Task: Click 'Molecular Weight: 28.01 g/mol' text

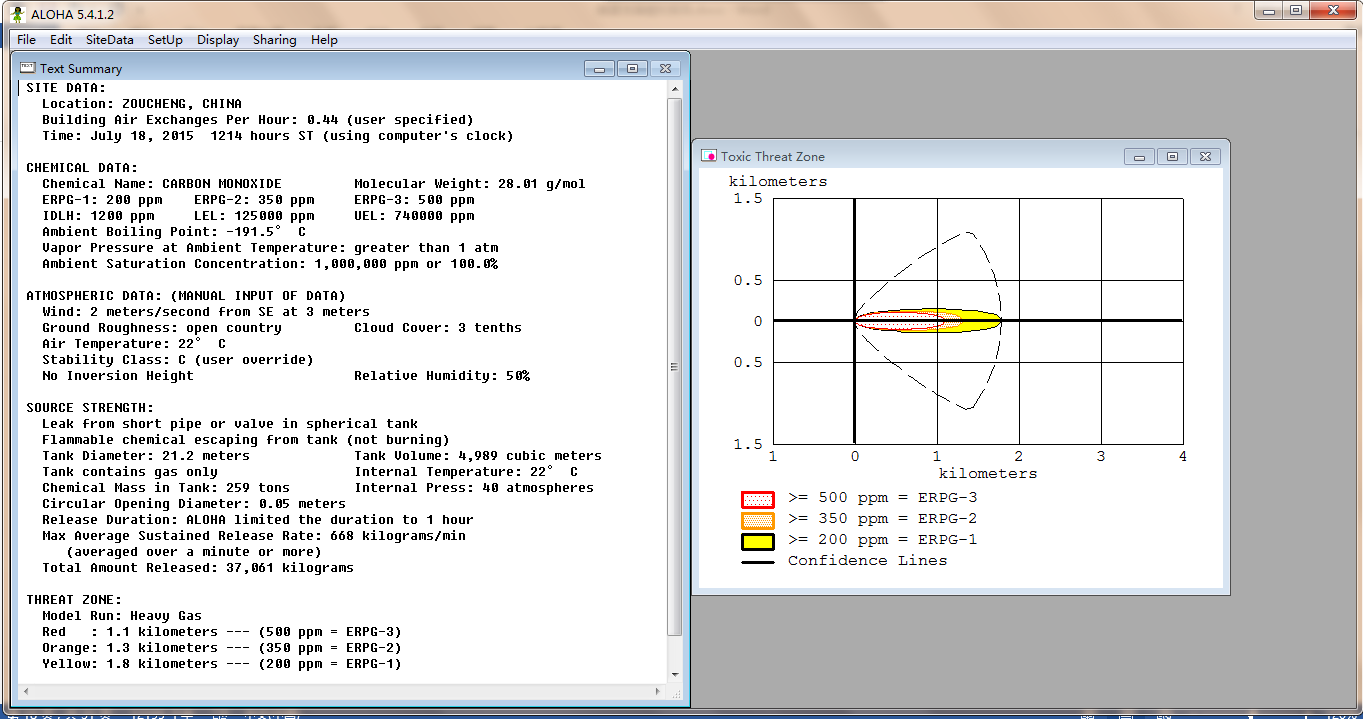Action: [470, 184]
